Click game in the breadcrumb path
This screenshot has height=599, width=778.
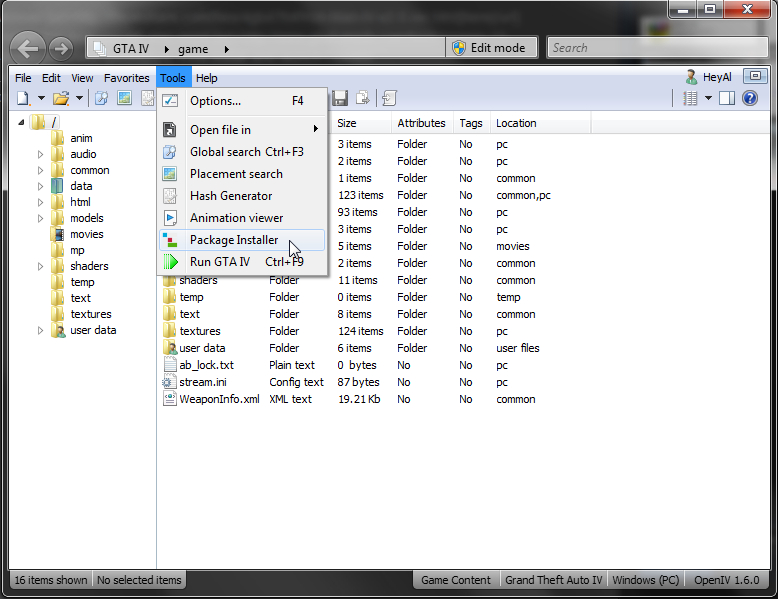(x=193, y=49)
